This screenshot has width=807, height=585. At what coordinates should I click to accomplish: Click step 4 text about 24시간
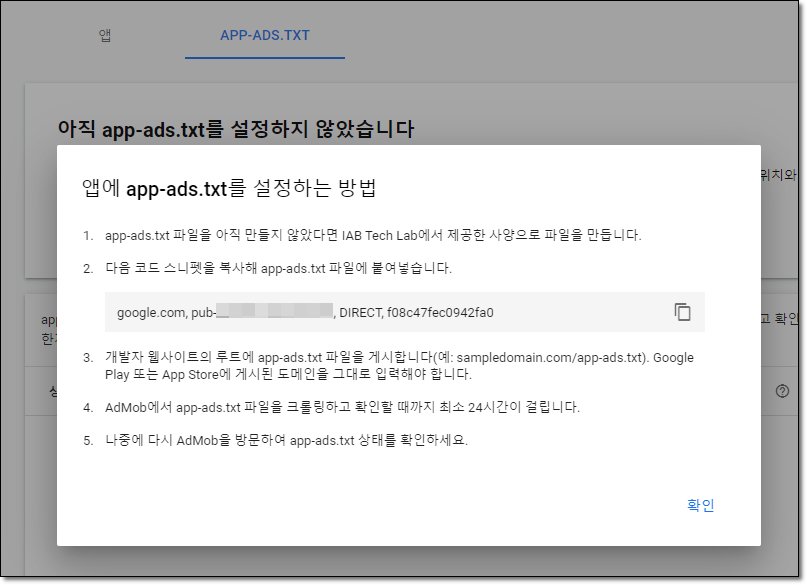click(342, 407)
